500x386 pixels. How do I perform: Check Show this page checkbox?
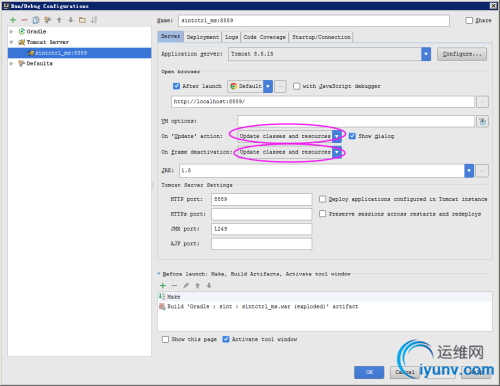coord(165,339)
